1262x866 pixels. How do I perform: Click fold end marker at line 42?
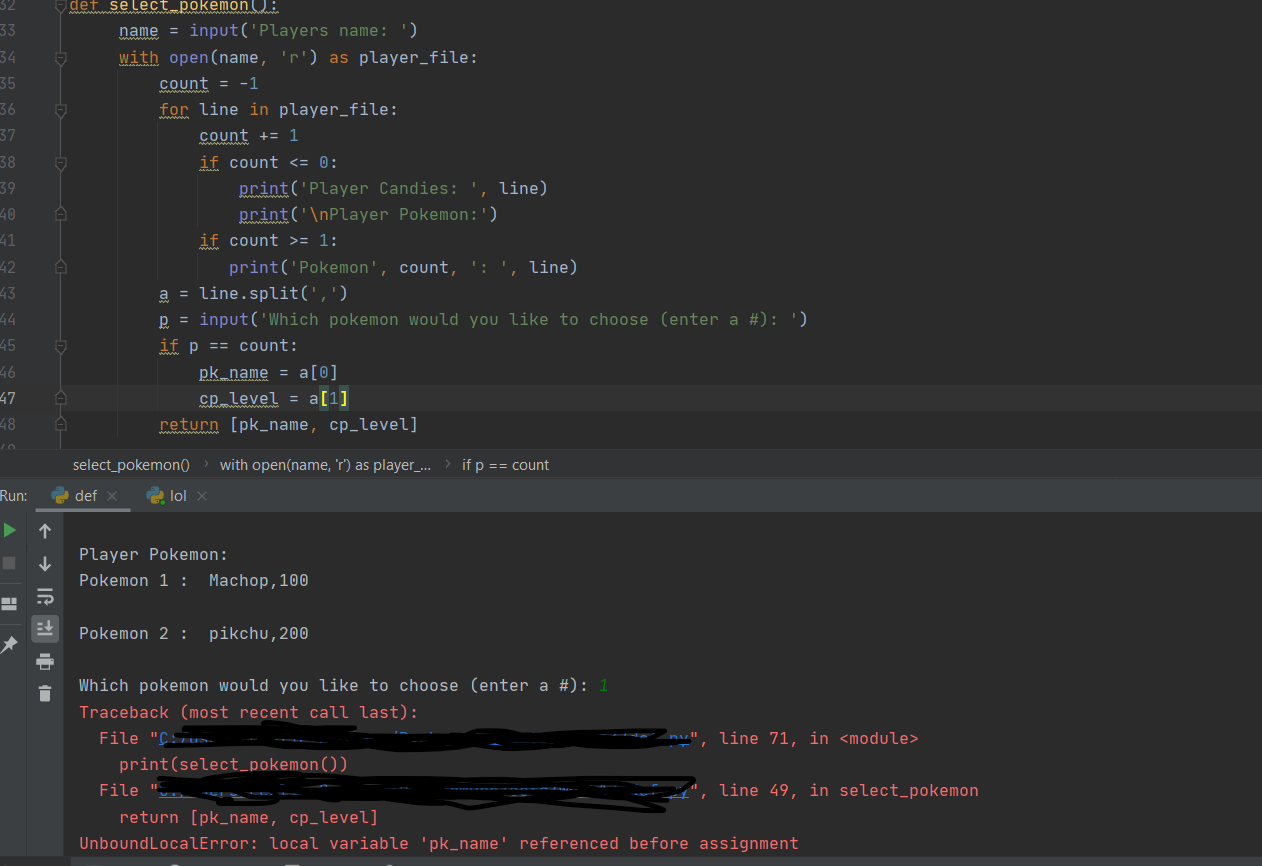click(x=60, y=267)
